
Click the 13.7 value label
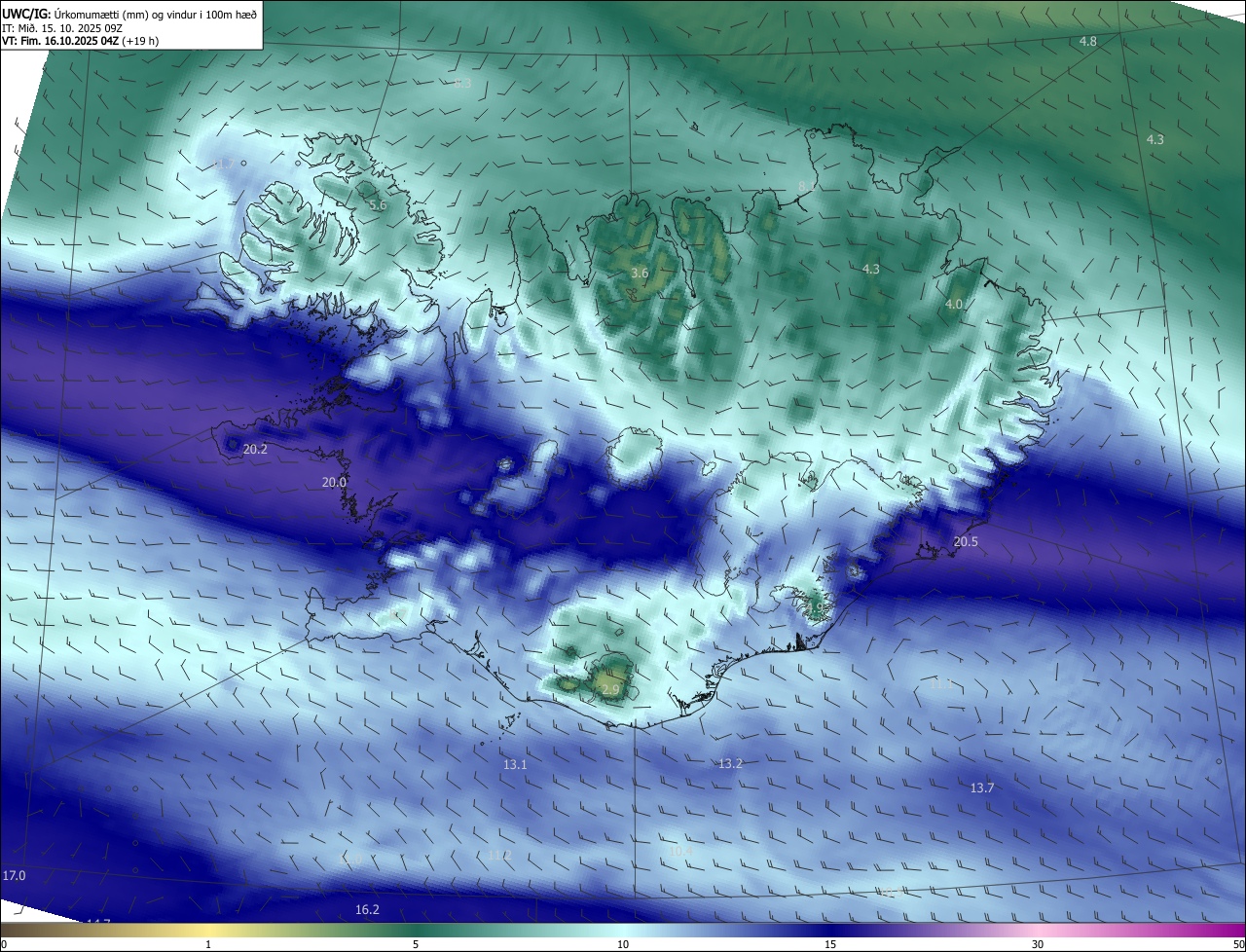point(982,787)
